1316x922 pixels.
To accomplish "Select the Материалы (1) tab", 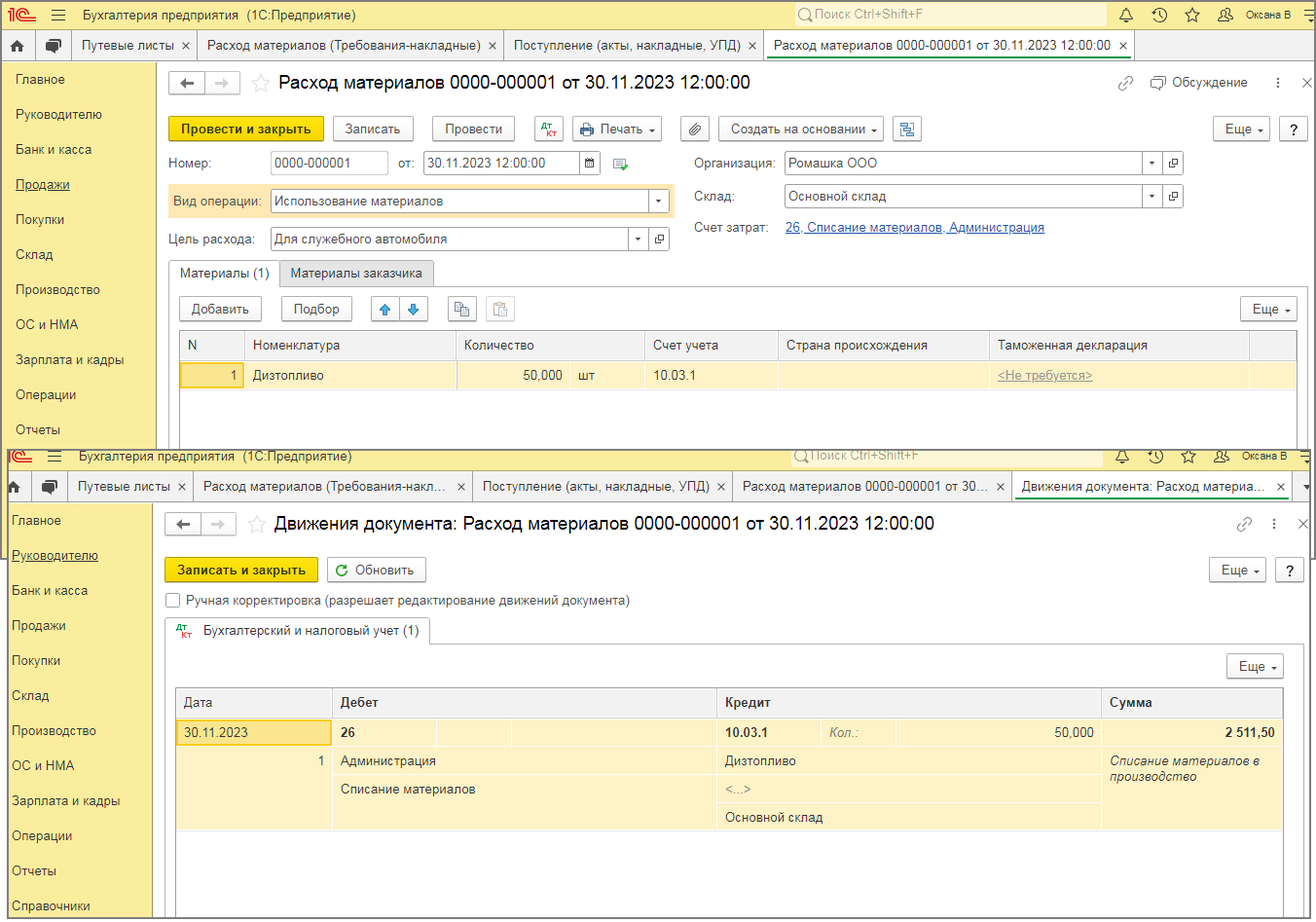I will pyautogui.click(x=225, y=274).
